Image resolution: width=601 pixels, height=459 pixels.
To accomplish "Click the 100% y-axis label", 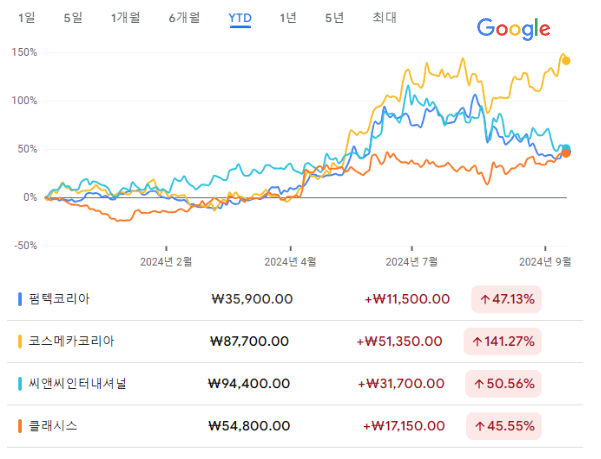I will (x=25, y=101).
